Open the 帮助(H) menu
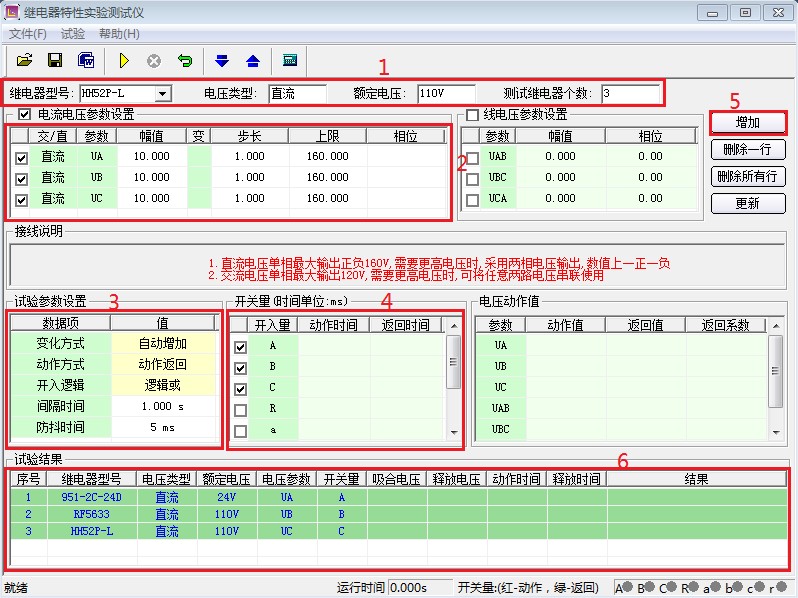This screenshot has width=798, height=598. click(x=119, y=34)
